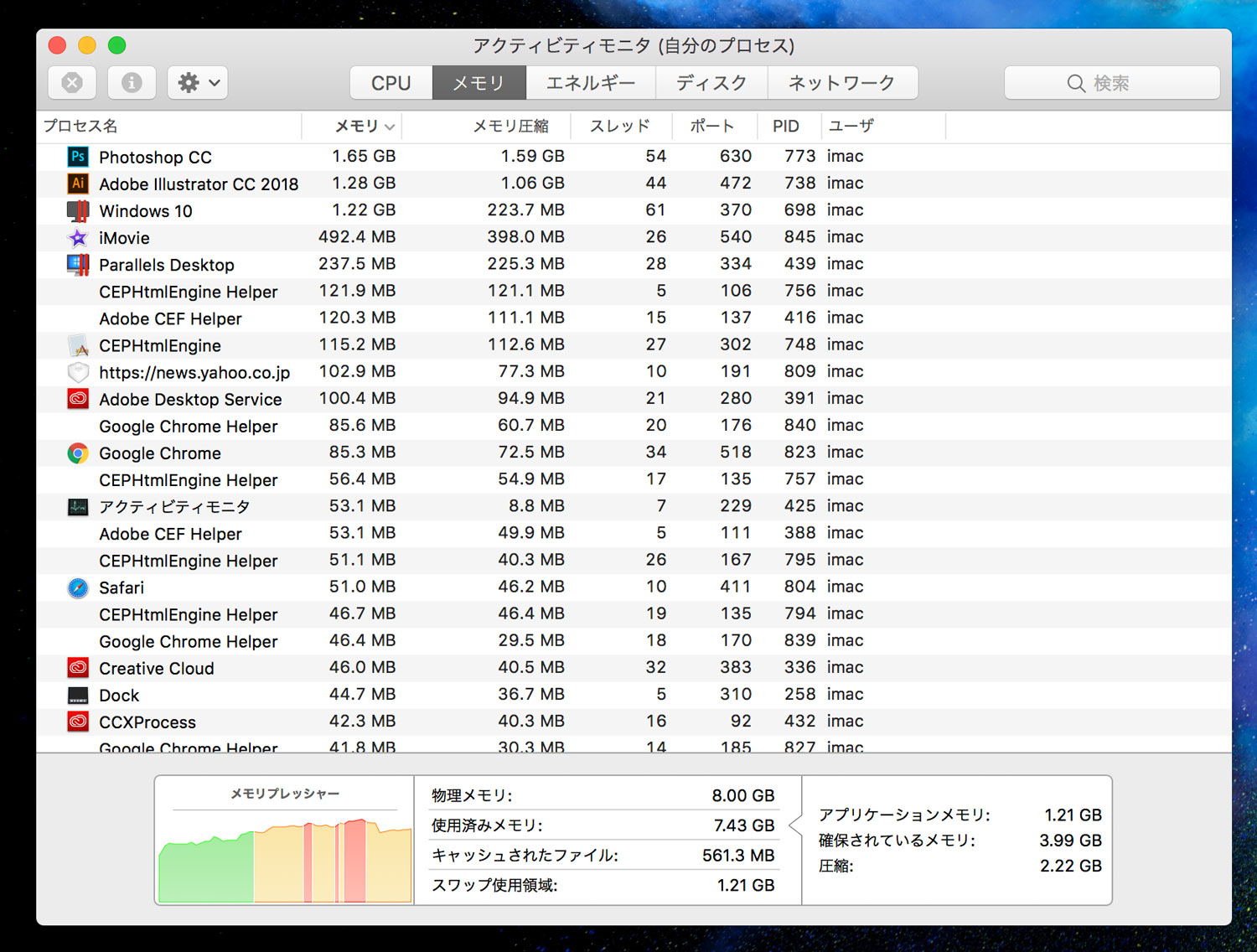Click the CCXProcess icon

coord(78,722)
